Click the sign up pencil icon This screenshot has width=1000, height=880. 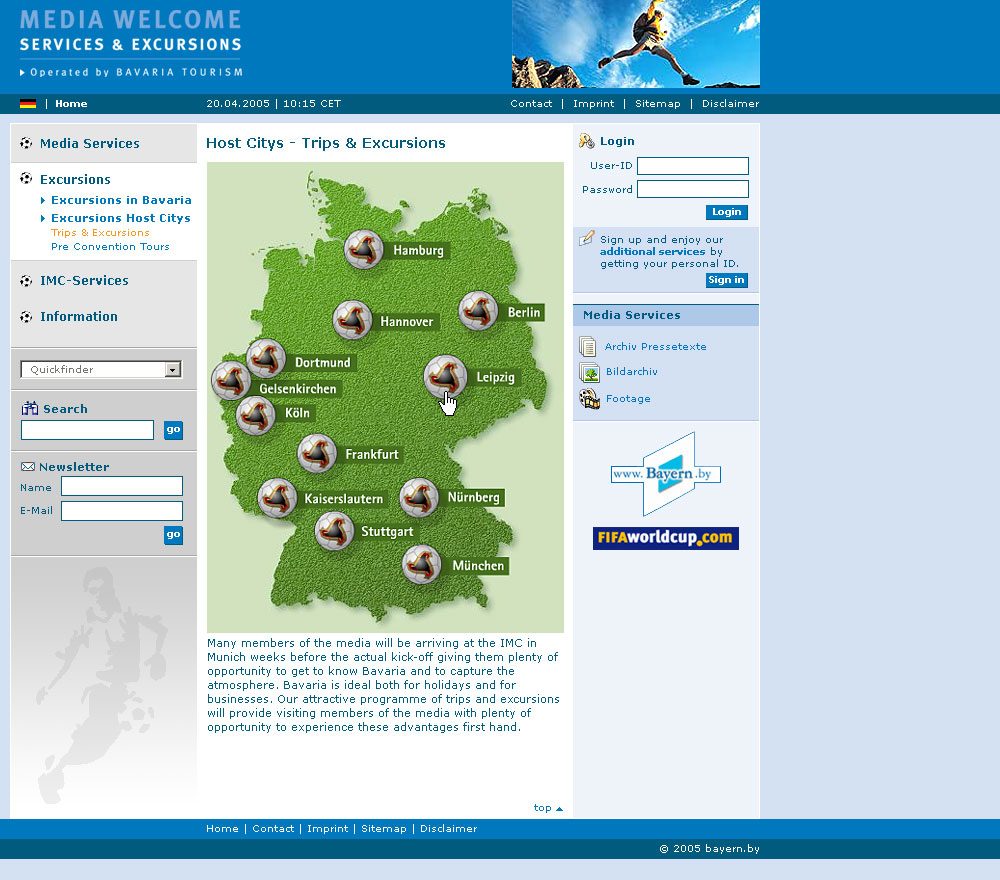(x=588, y=238)
